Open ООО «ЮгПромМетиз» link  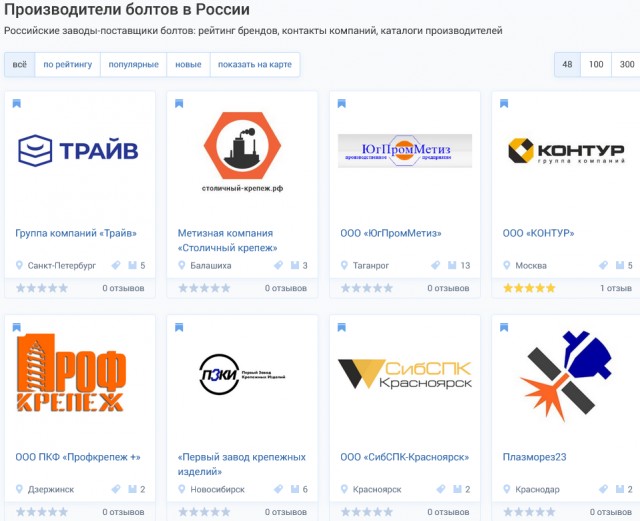click(x=391, y=233)
